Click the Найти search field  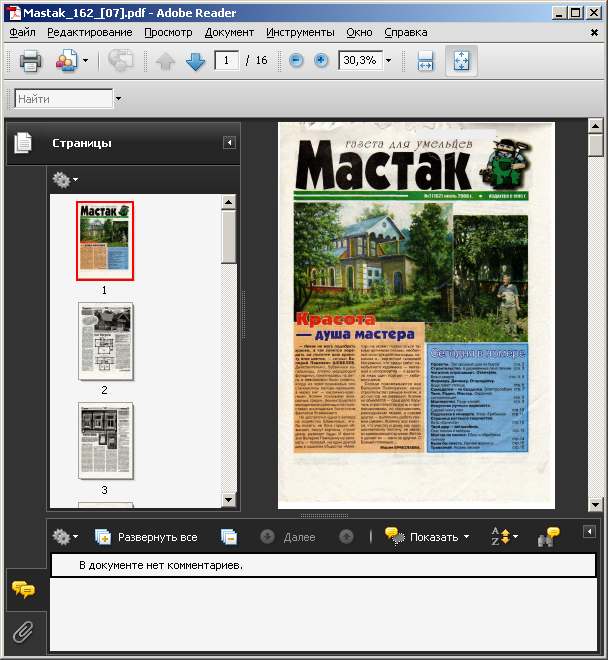click(64, 99)
